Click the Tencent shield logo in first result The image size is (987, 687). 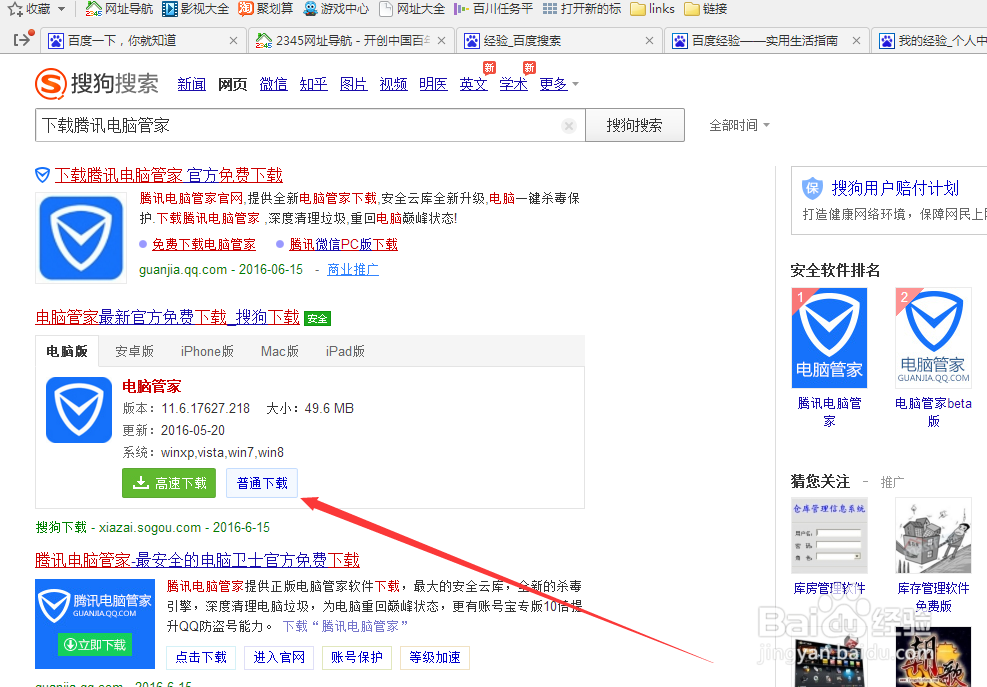point(81,238)
